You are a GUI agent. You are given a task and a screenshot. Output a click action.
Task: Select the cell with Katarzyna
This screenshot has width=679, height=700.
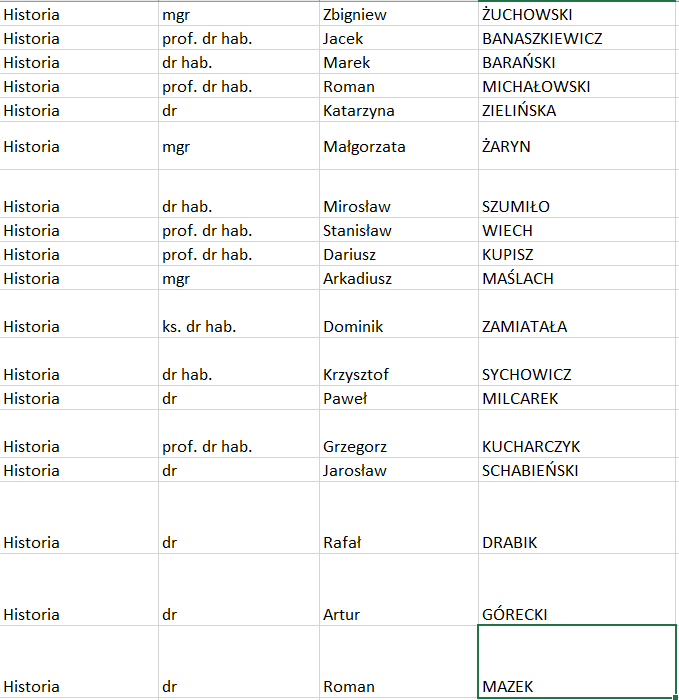(359, 111)
